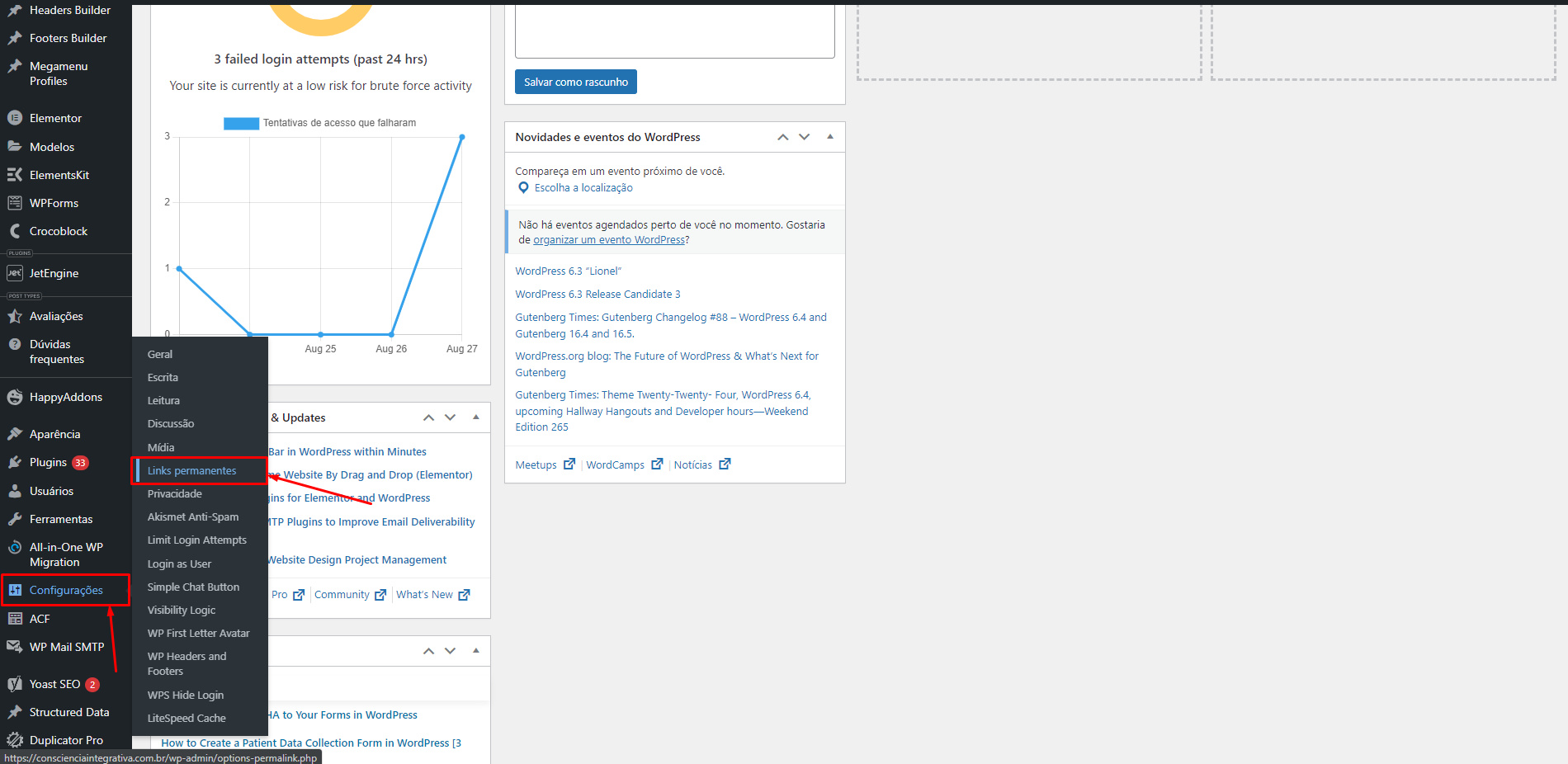Open the What's New external link
The image size is (1568, 764).
(433, 594)
